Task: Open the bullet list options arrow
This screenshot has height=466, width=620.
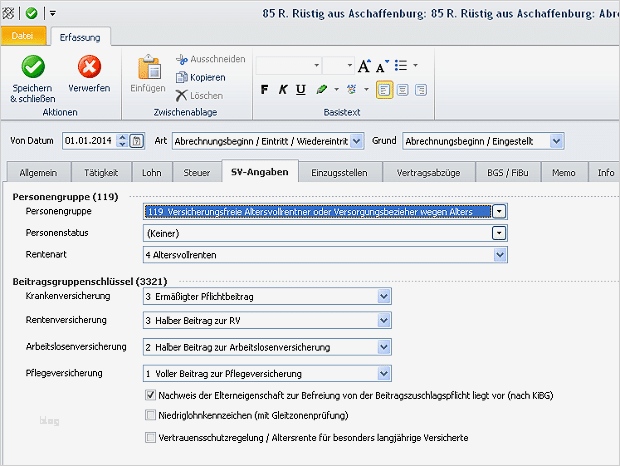Action: pyautogui.click(x=415, y=66)
